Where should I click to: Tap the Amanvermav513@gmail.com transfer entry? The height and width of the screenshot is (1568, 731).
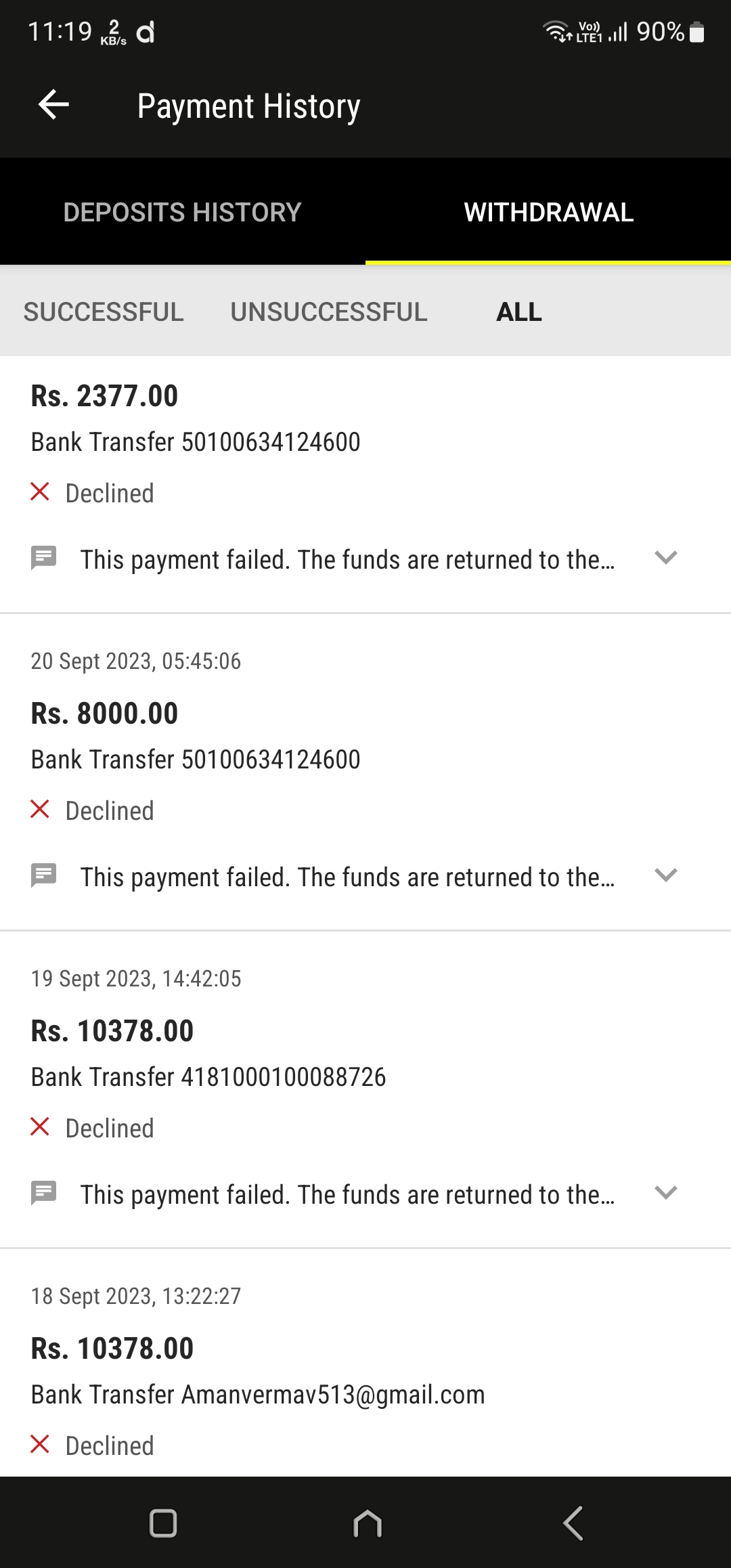[258, 1395]
